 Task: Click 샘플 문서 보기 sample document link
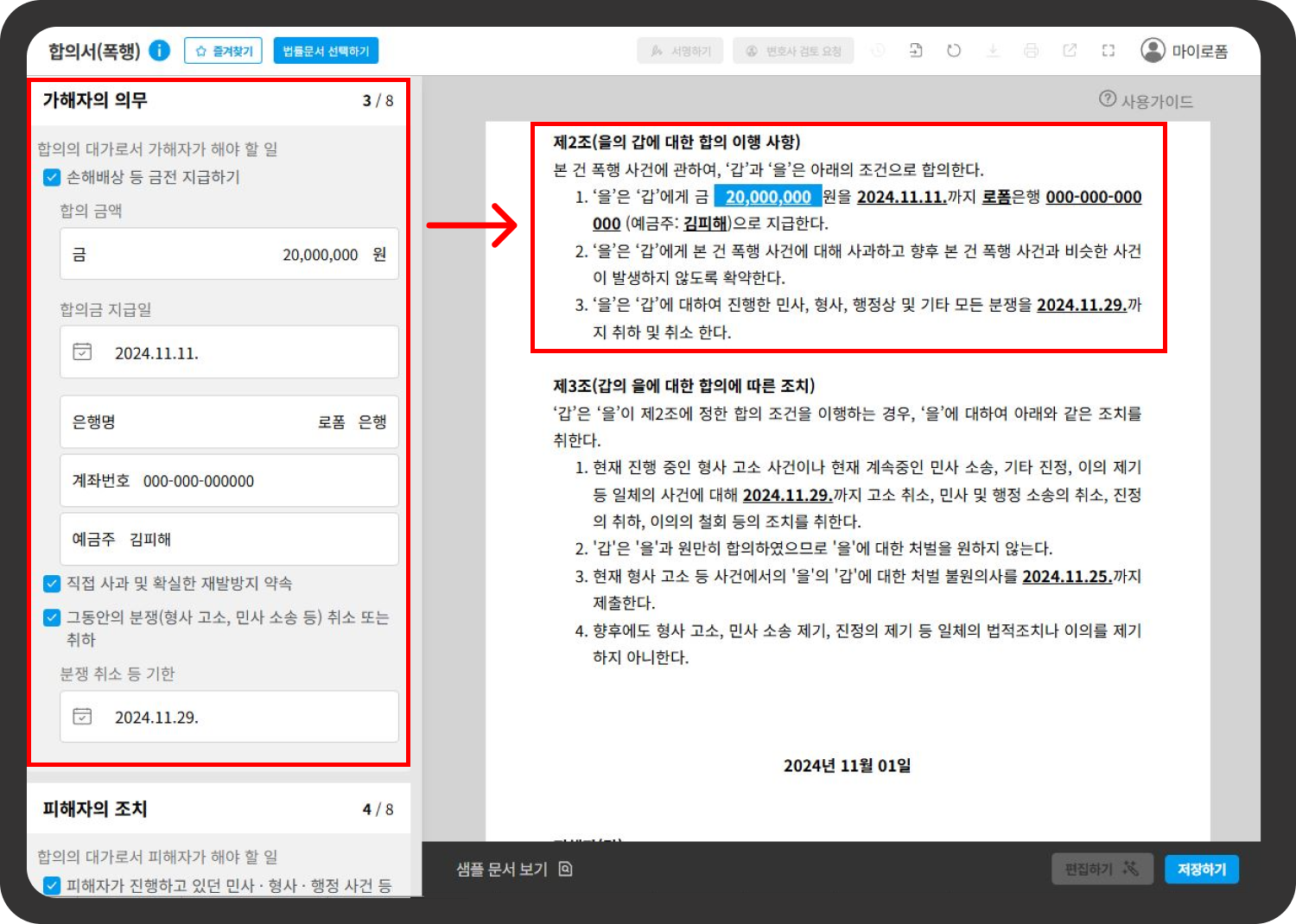pyautogui.click(x=502, y=869)
